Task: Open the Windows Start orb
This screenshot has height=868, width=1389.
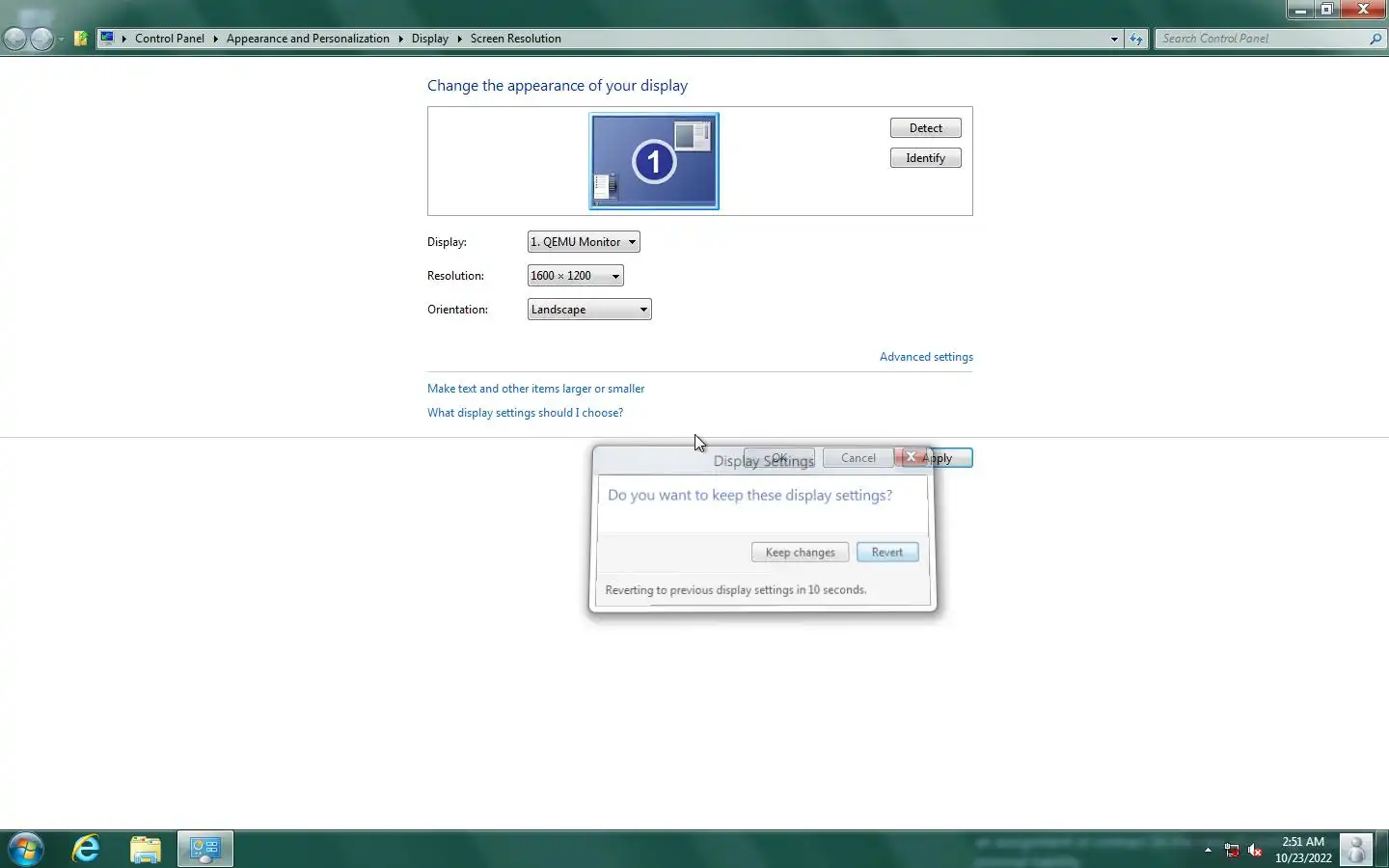Action: pos(25,850)
